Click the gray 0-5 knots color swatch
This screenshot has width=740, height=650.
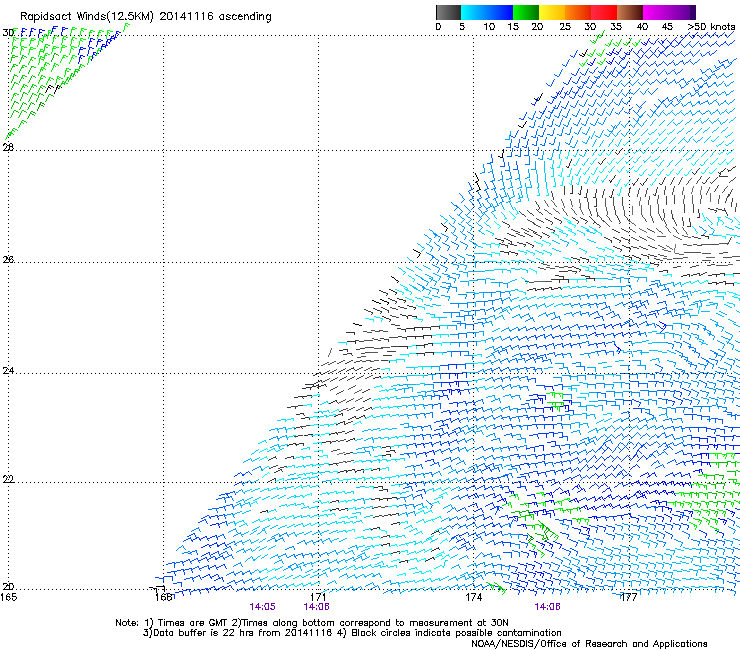pyautogui.click(x=448, y=12)
